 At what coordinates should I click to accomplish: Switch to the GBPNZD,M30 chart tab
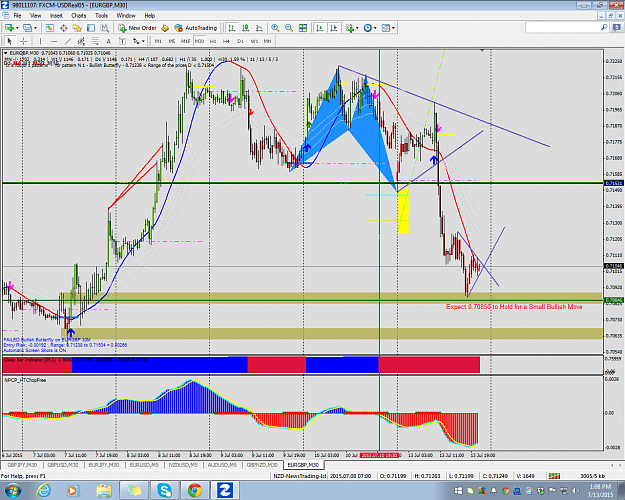pyautogui.click(x=262, y=465)
